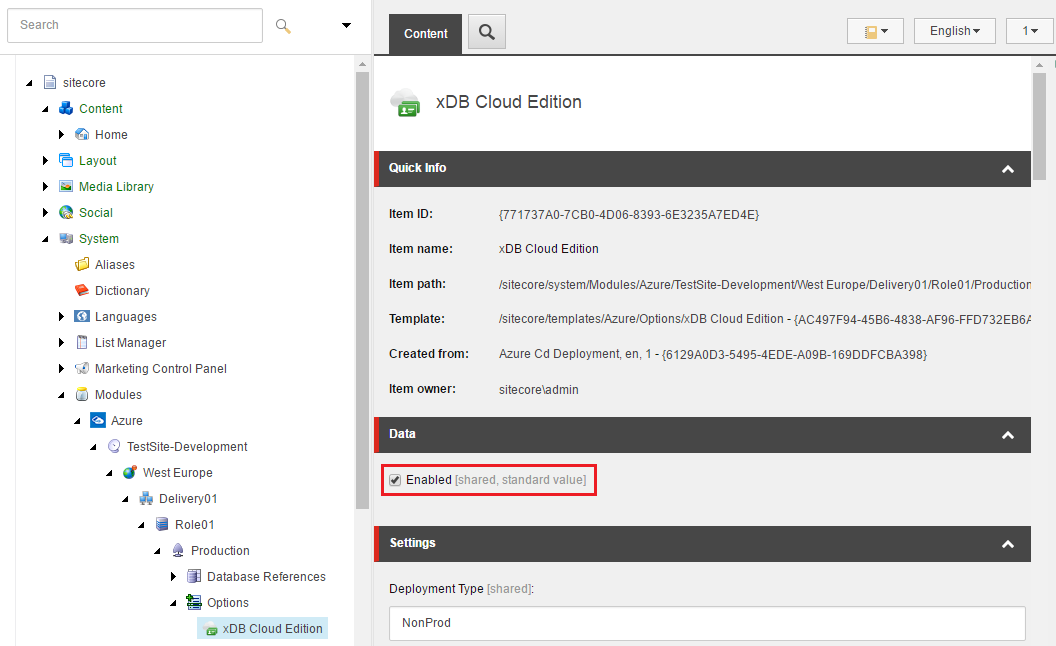The width and height of the screenshot is (1056, 646).
Task: Open the search tab with magnifier icon
Action: pos(487,32)
